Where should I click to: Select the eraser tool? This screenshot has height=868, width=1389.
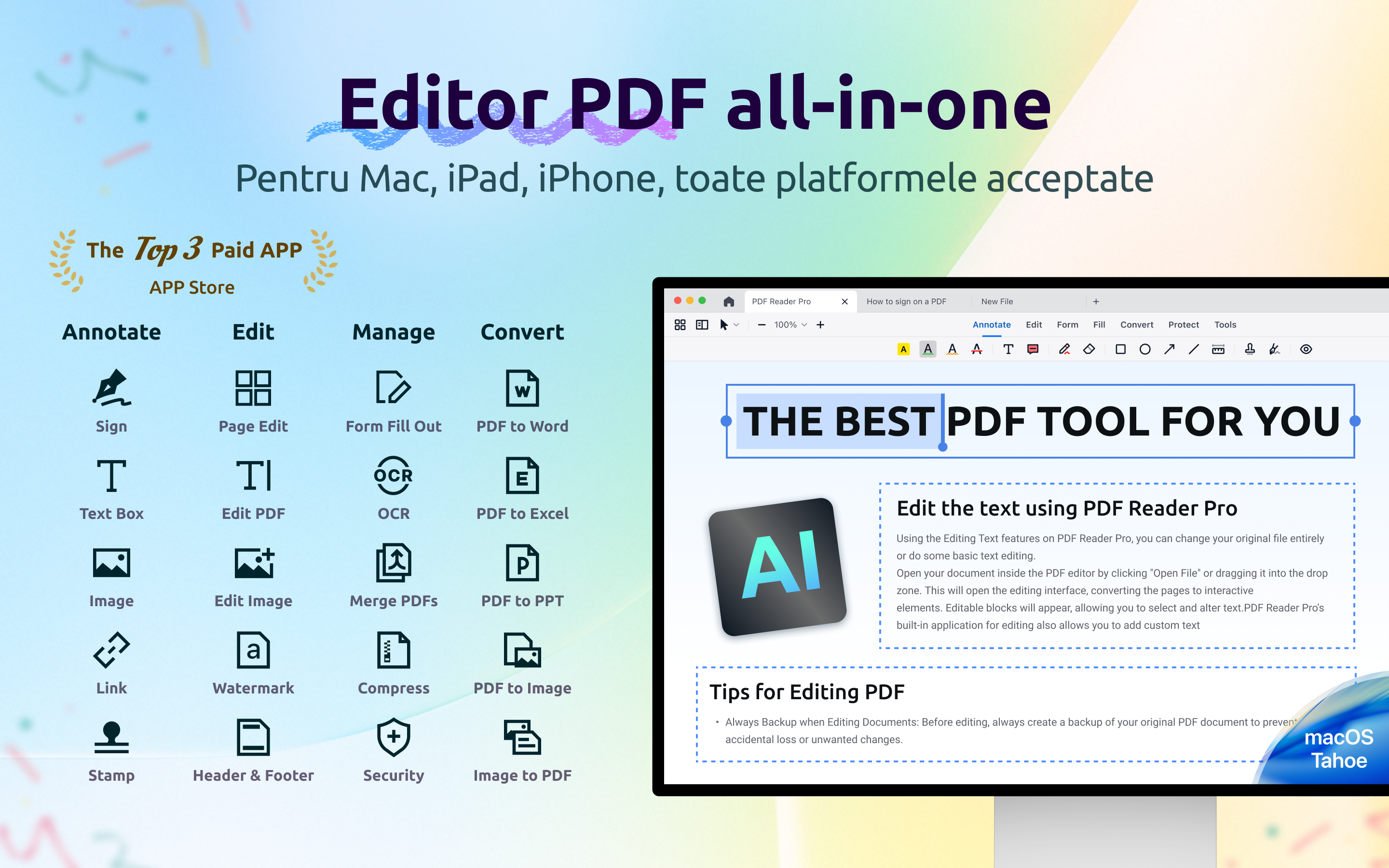1089,349
